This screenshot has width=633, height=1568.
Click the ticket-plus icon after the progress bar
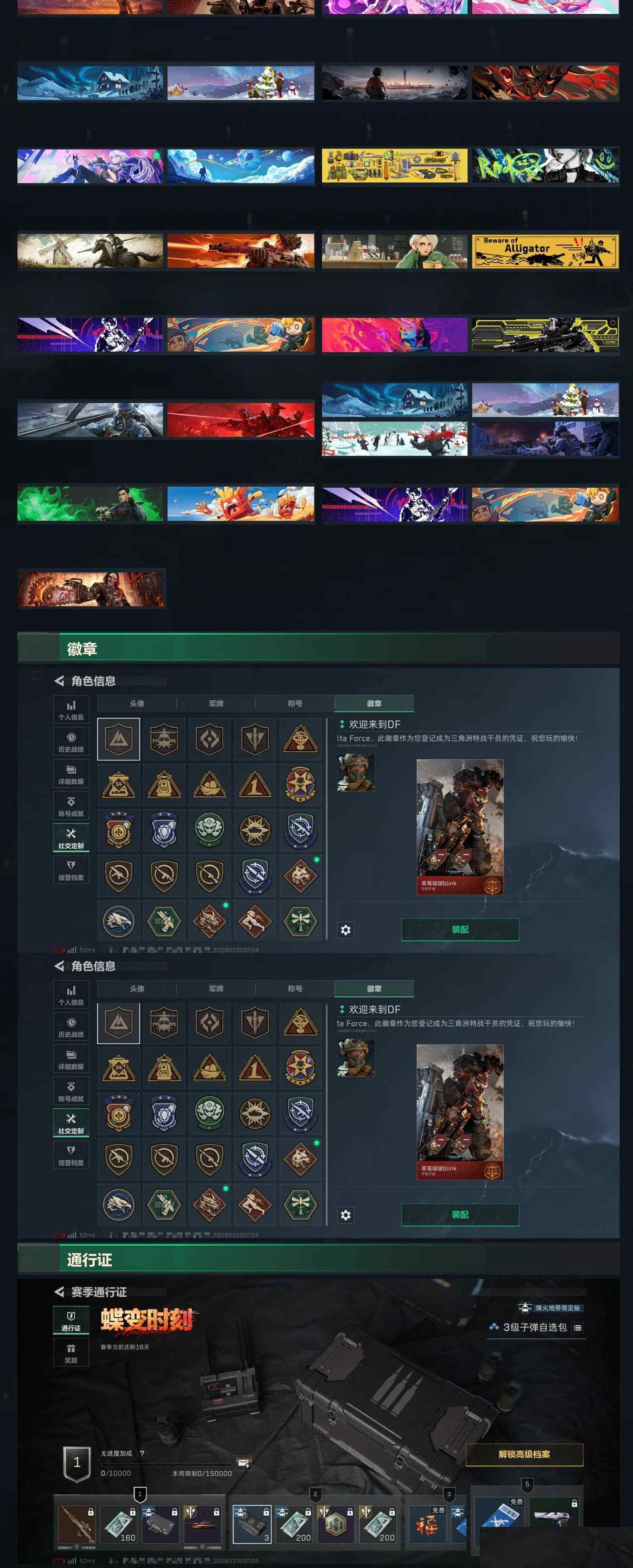click(243, 1463)
